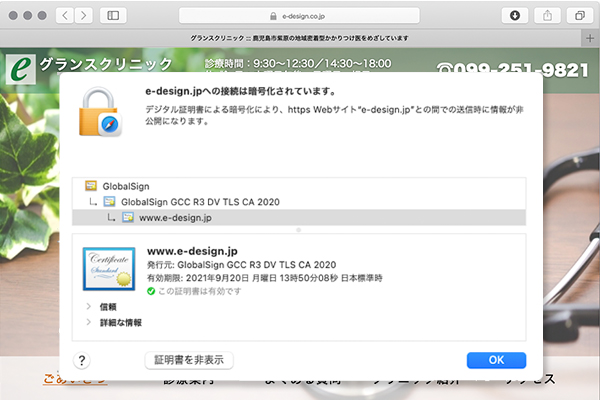600x400 pixels.
Task: Click the window close traffic light
Action: (13, 15)
